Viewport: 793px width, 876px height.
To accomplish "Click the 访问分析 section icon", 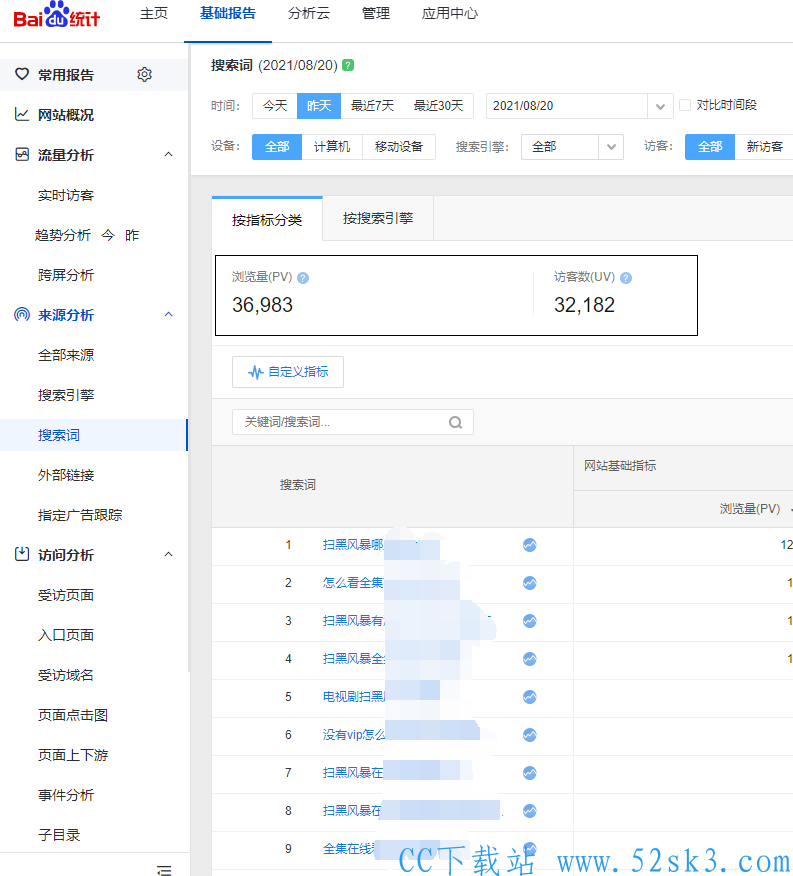I will [22, 554].
